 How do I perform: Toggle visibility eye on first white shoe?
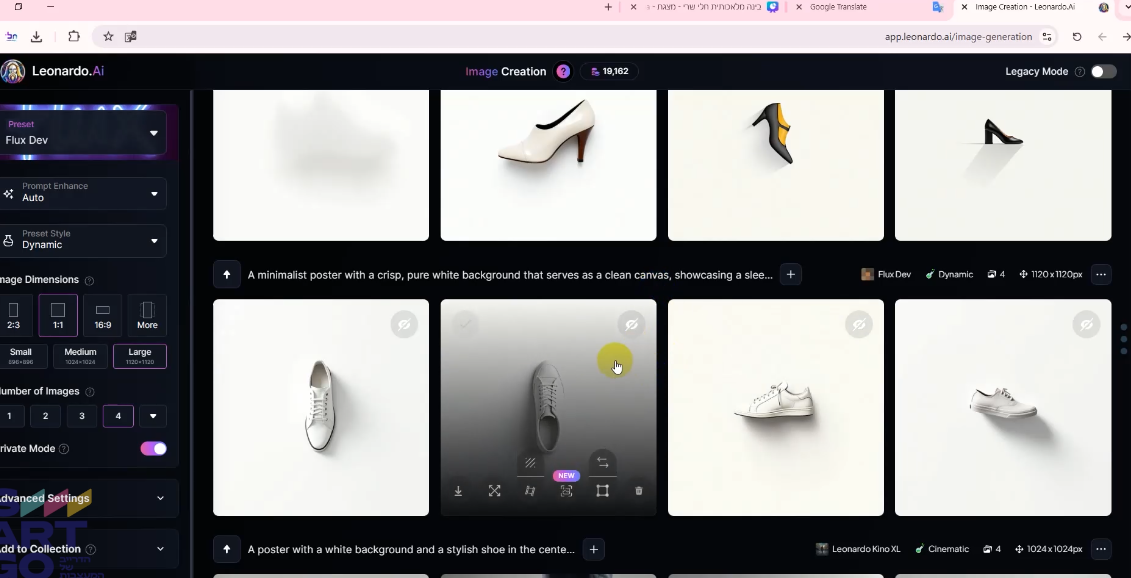(404, 325)
